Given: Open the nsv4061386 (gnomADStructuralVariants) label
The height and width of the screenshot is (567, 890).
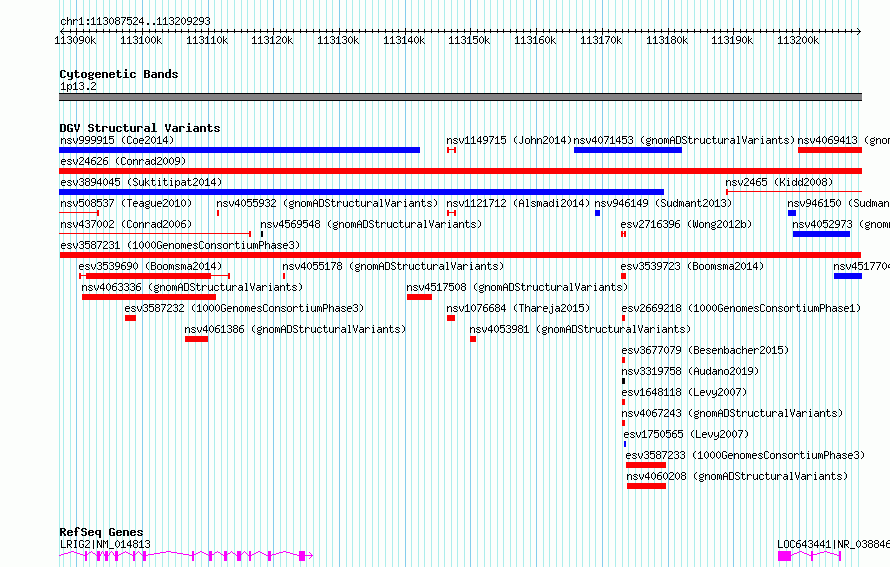Looking at the screenshot, I should [x=295, y=329].
